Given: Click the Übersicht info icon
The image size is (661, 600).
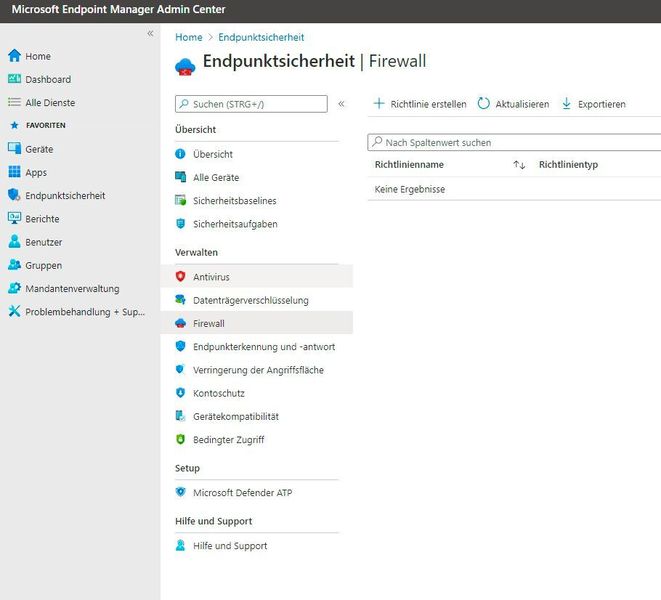Looking at the screenshot, I should coord(180,154).
